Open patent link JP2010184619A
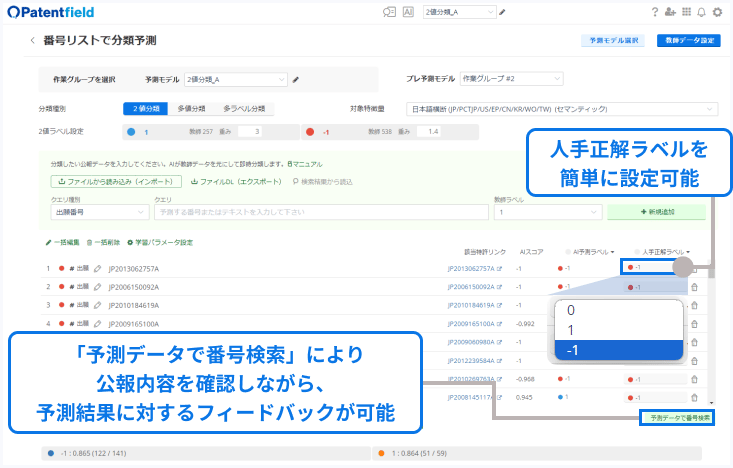The height and width of the screenshot is (468, 733). 474,305
